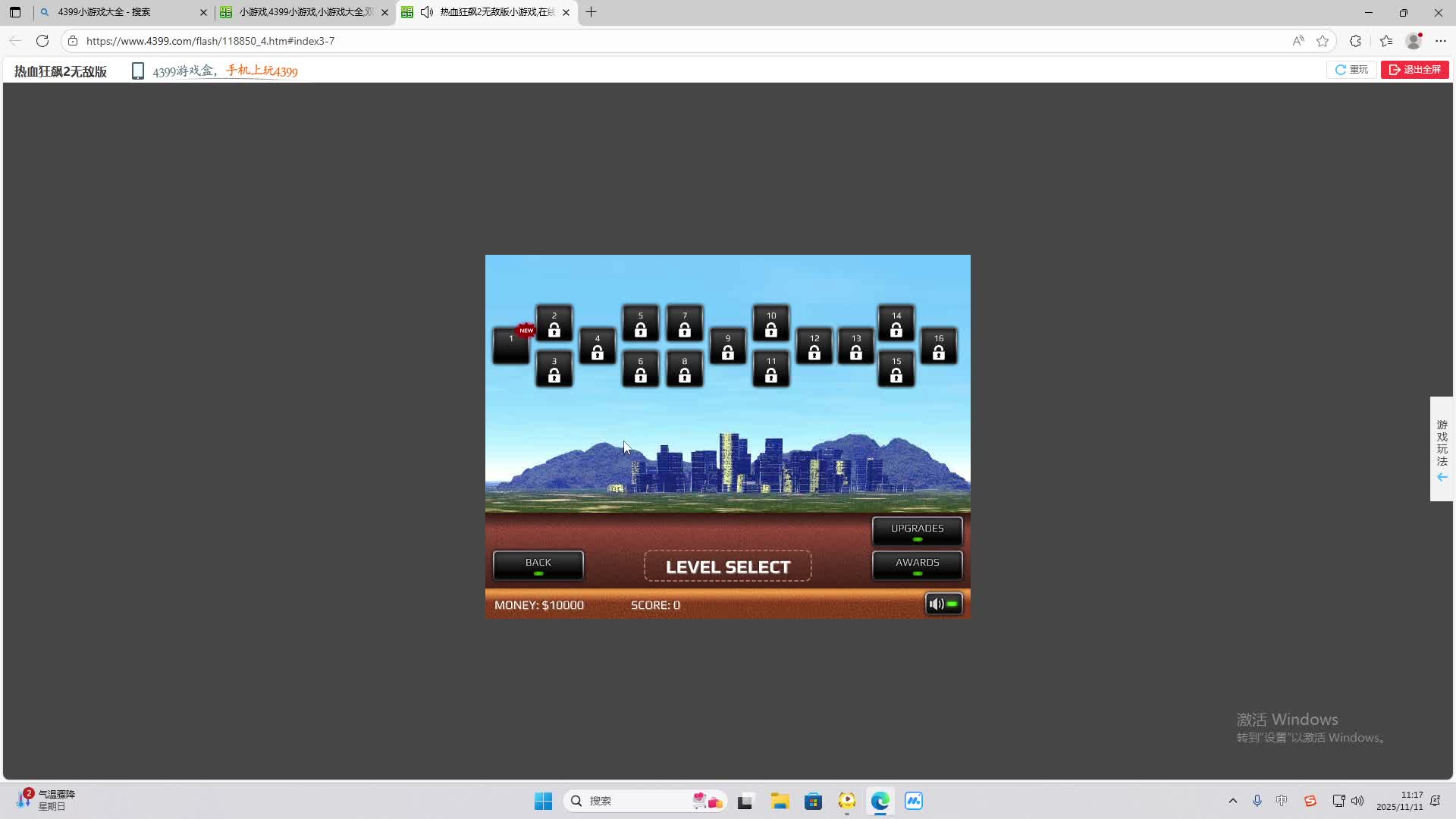Viewport: 1456px width, 819px height.
Task: Expand hidden system tray icons chevron
Action: (1232, 801)
